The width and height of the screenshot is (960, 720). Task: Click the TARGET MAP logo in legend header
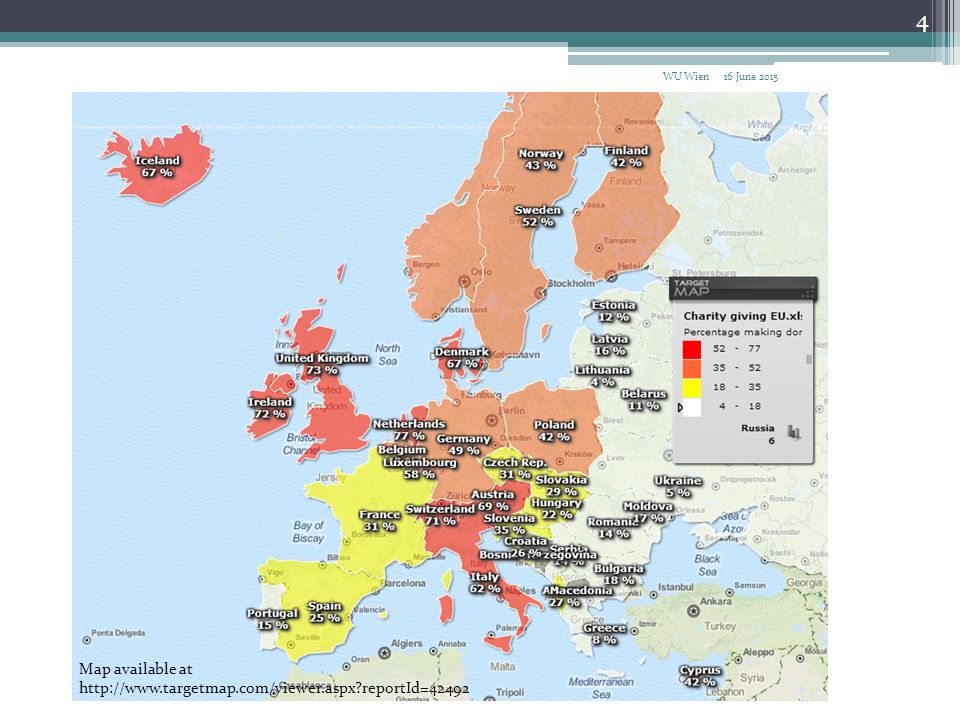tap(691, 288)
